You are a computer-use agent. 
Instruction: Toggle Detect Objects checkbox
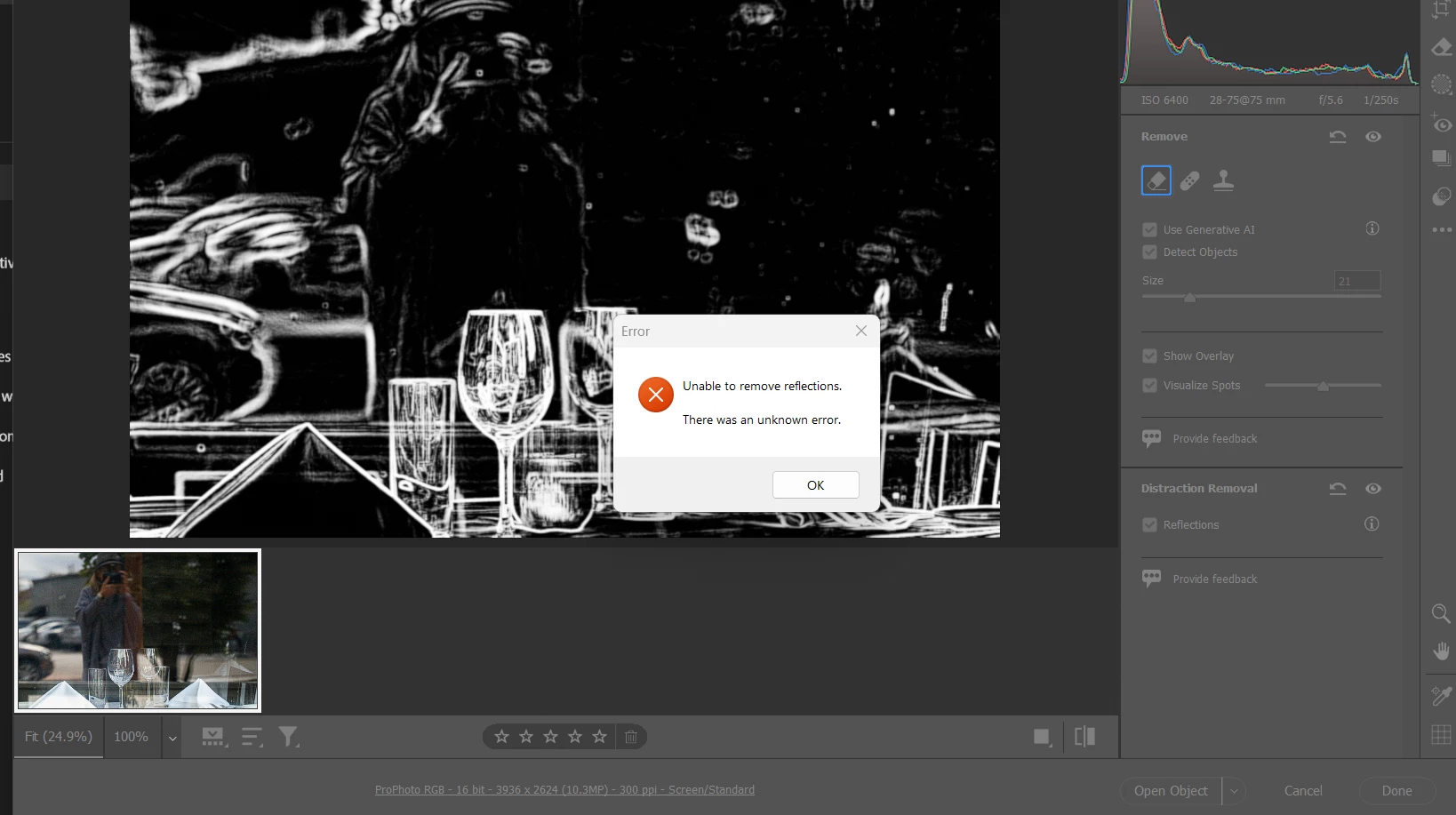coord(1149,252)
